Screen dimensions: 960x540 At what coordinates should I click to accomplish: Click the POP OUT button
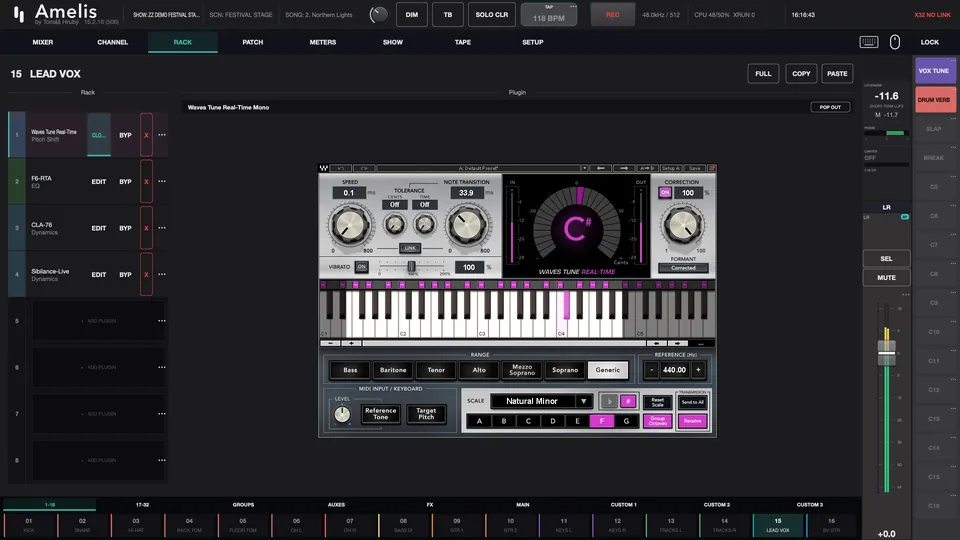pos(830,107)
